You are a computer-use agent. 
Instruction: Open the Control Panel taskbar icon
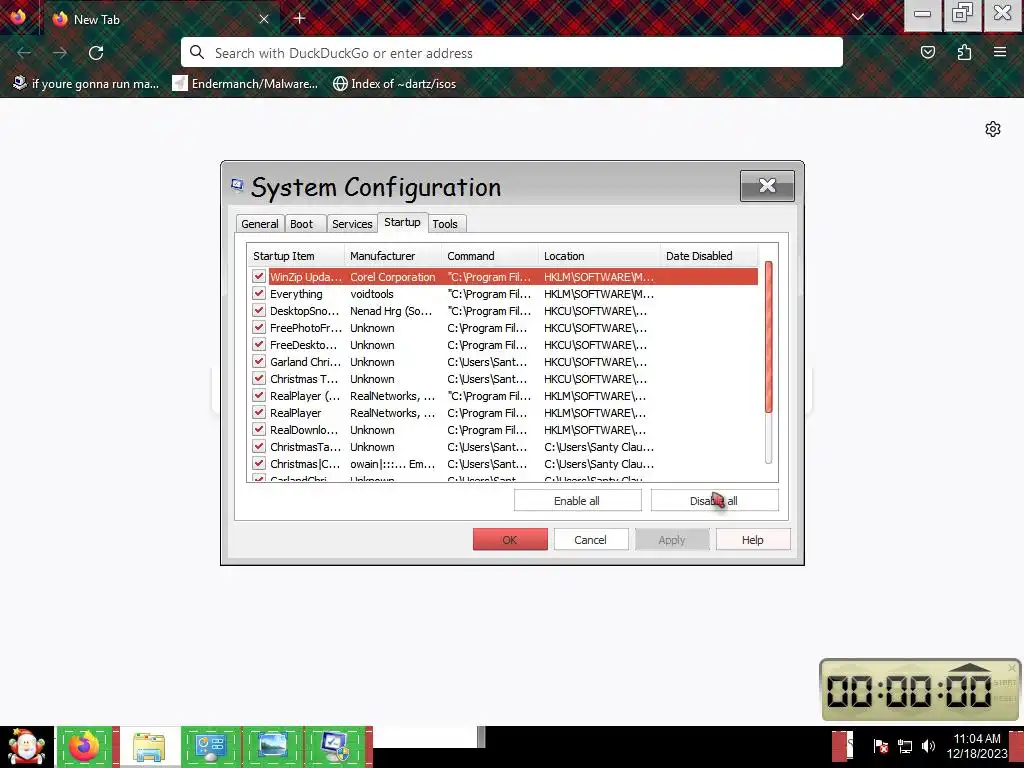click(210, 746)
